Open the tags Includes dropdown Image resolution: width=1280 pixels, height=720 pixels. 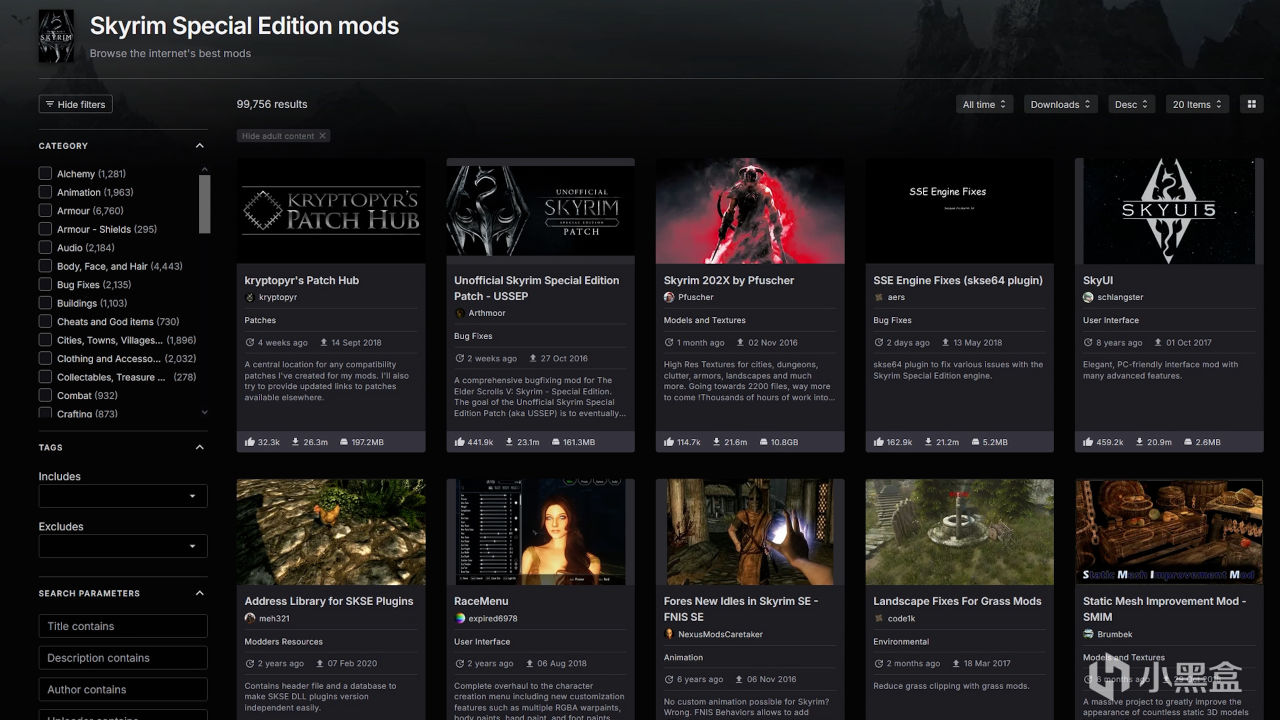coord(123,496)
